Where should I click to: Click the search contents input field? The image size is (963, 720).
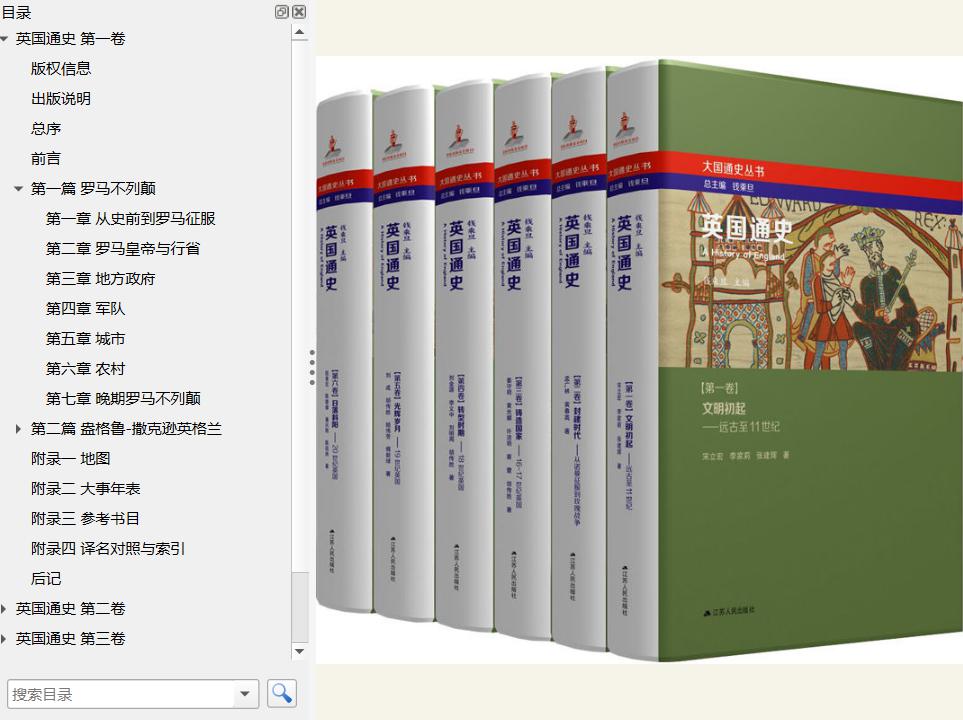point(120,694)
